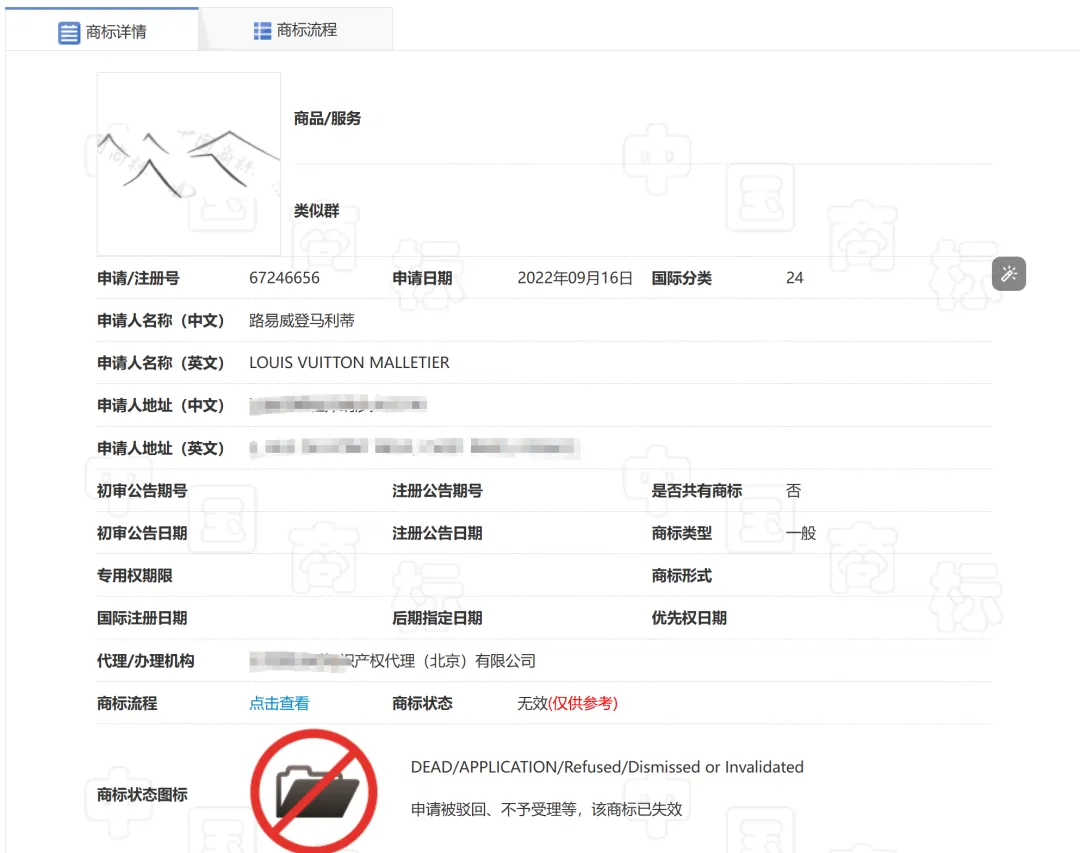Select the status text 无效(仅供参考)

point(568,703)
